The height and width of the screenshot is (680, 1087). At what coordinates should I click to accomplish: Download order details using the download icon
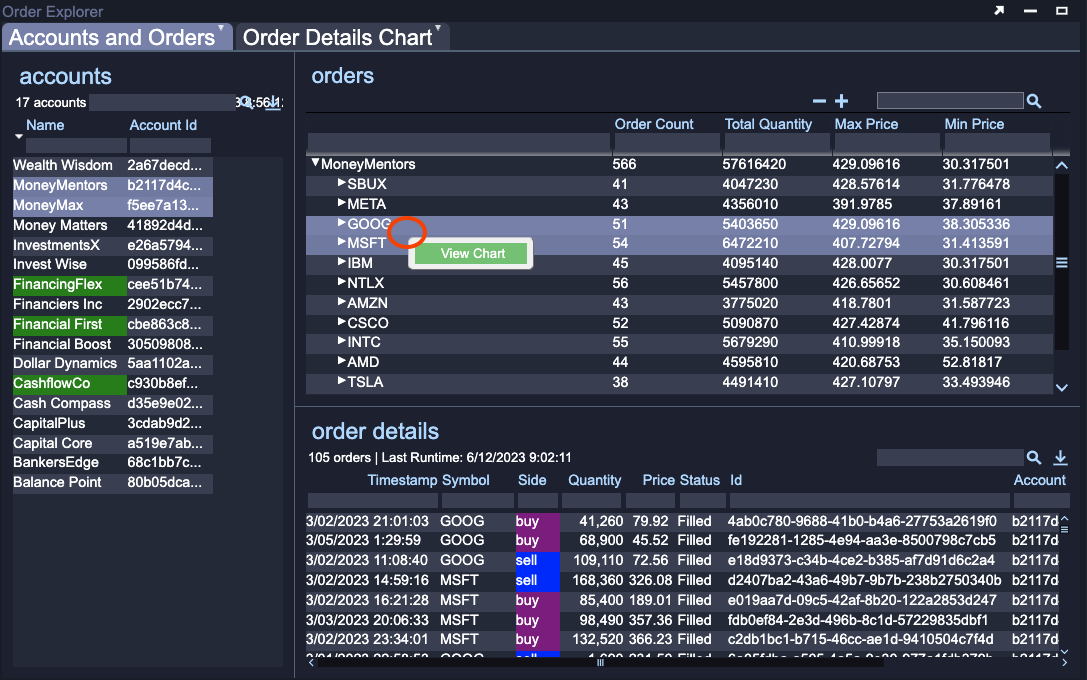click(x=1061, y=458)
